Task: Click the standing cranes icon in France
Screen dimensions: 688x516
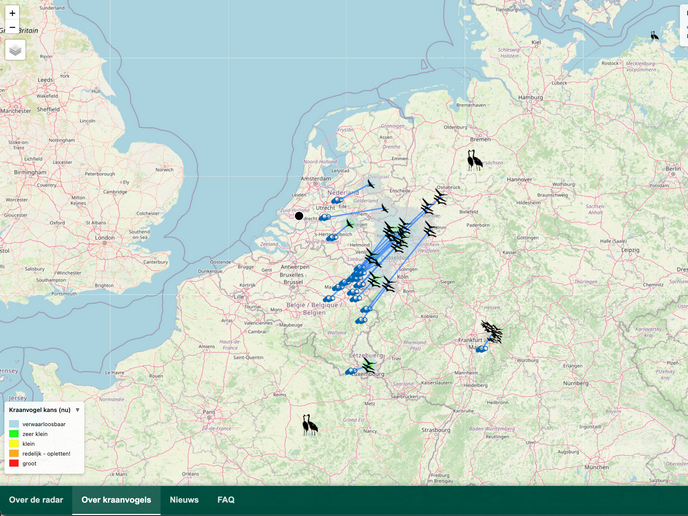Action: tap(311, 425)
